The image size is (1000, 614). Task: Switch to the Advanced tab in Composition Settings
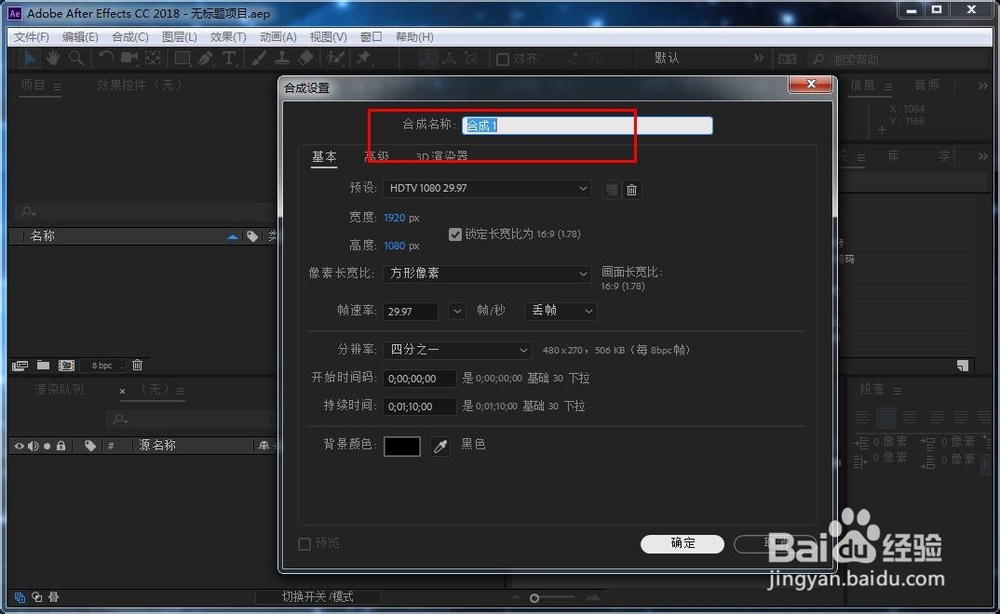pyautogui.click(x=377, y=156)
